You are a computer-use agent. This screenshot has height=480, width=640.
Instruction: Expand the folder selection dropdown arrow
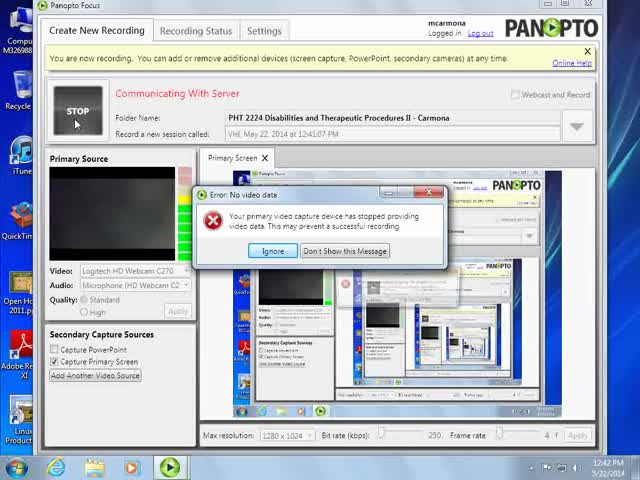tap(576, 127)
